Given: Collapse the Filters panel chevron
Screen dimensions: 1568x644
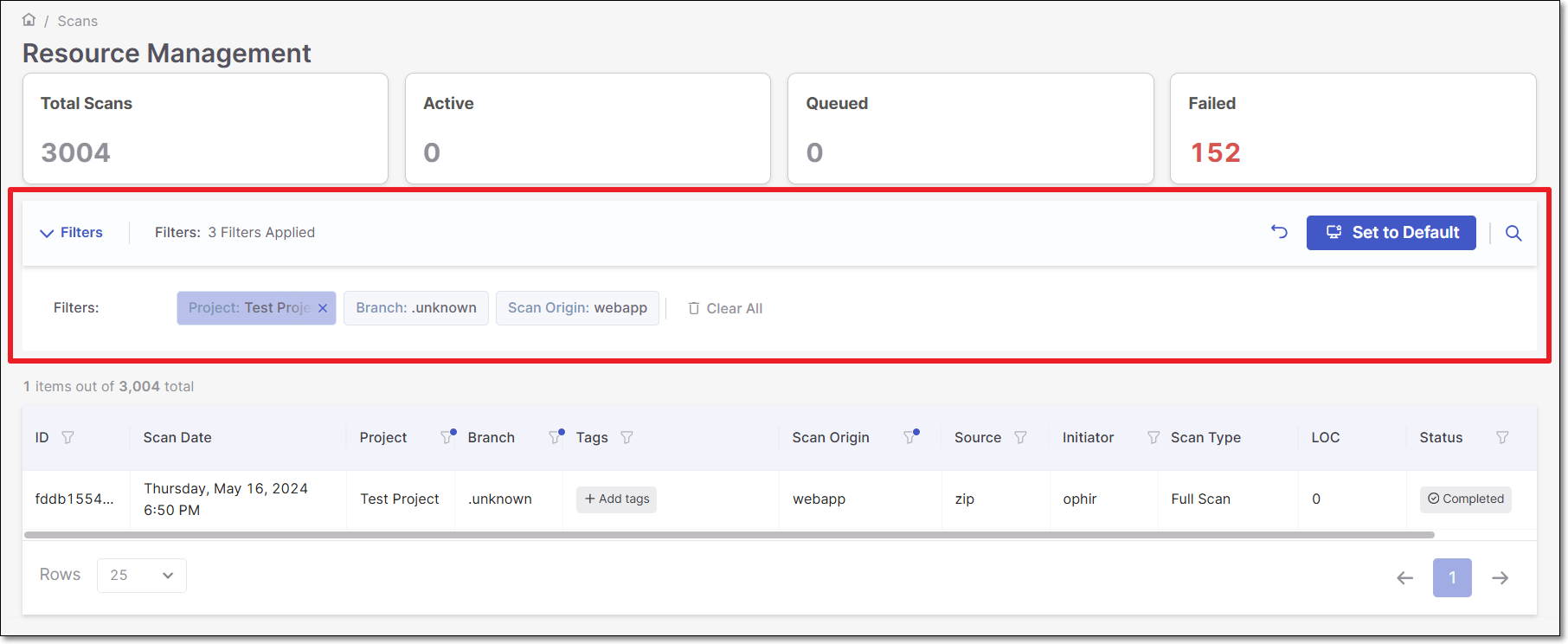Looking at the screenshot, I should 47,233.
